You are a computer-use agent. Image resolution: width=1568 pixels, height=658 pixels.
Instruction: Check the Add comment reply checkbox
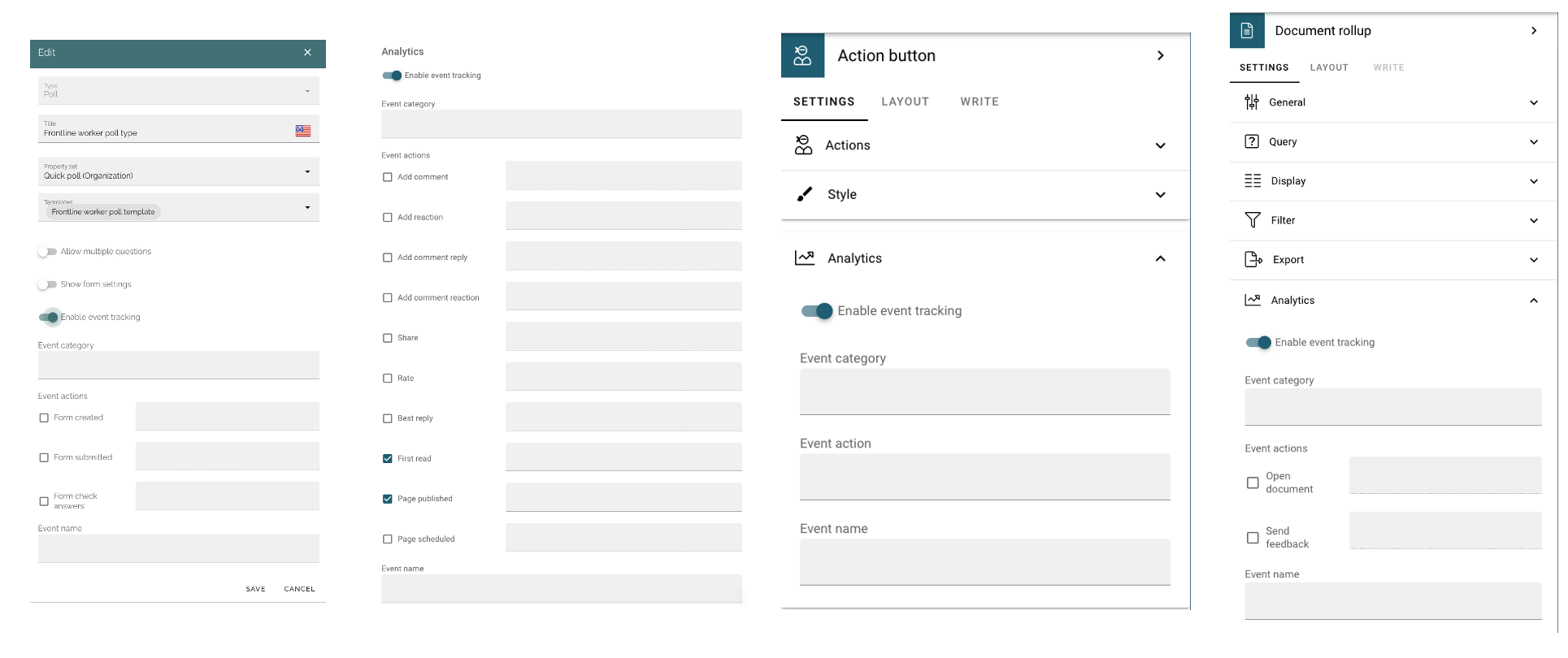[x=388, y=258]
